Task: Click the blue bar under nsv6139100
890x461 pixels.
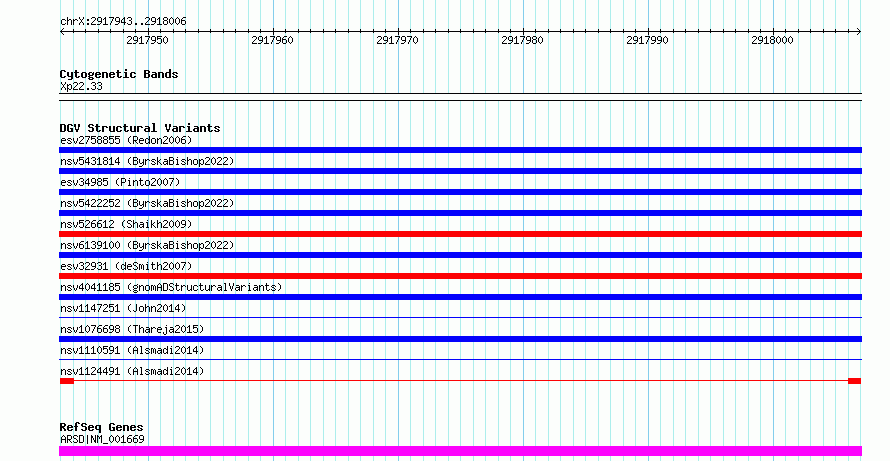Action: pos(460,255)
